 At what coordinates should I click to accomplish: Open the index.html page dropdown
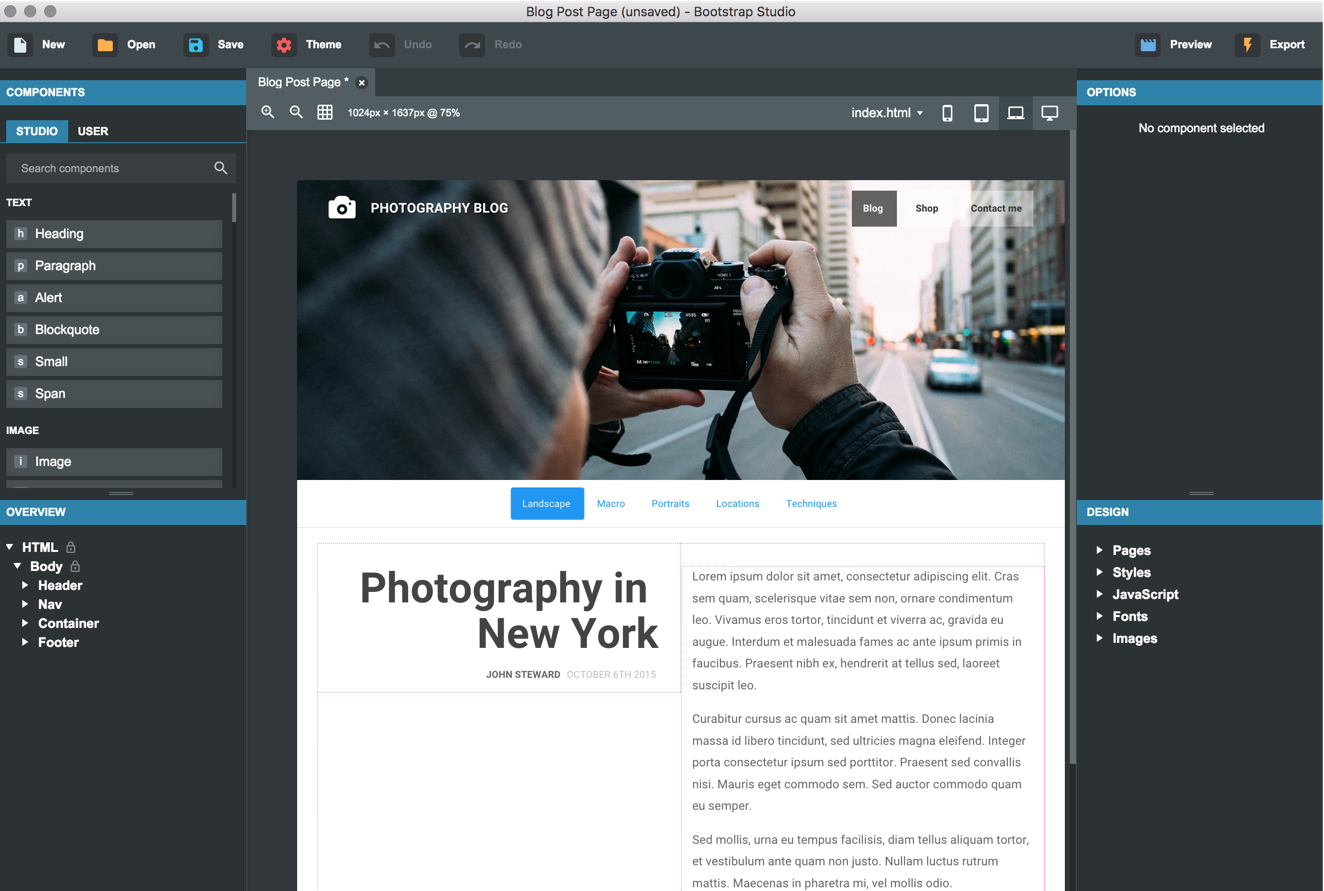[887, 113]
